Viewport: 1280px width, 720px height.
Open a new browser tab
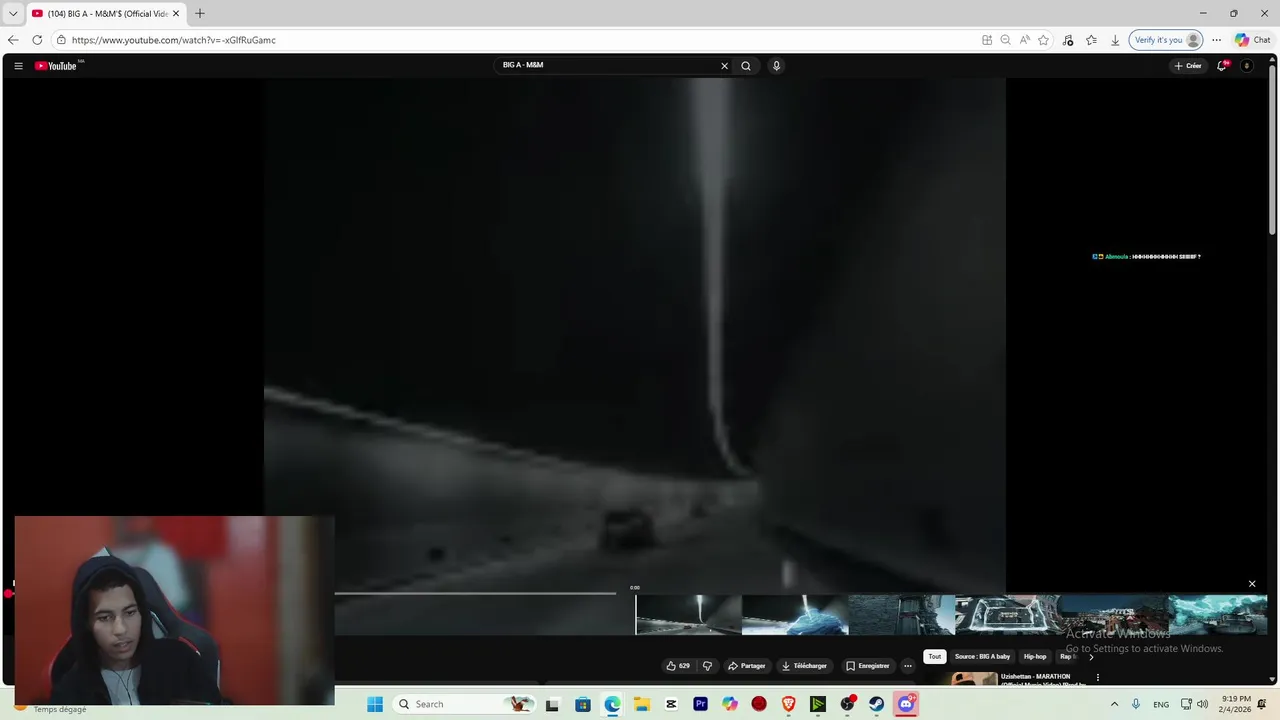(199, 13)
